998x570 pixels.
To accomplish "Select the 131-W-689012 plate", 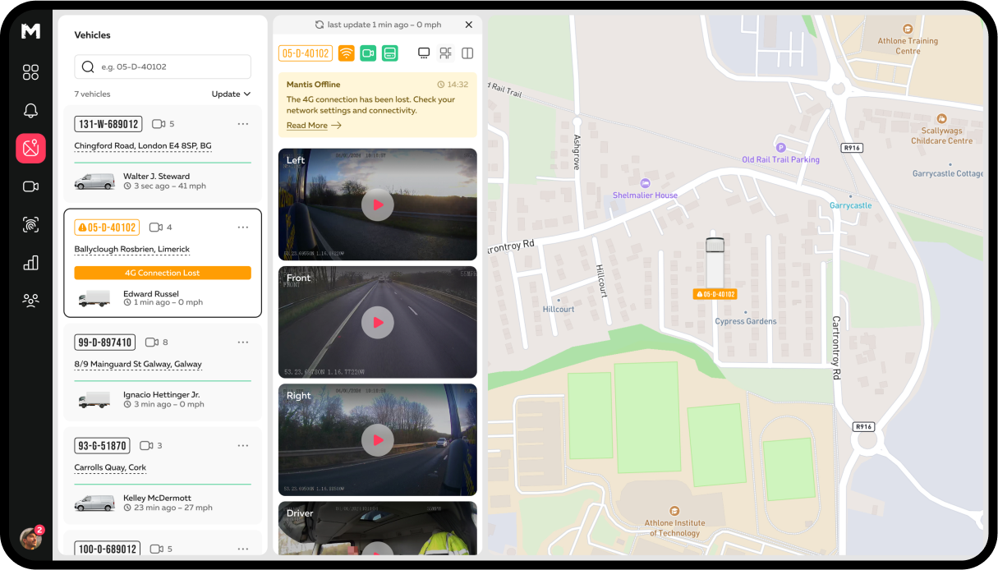I will (x=108, y=124).
